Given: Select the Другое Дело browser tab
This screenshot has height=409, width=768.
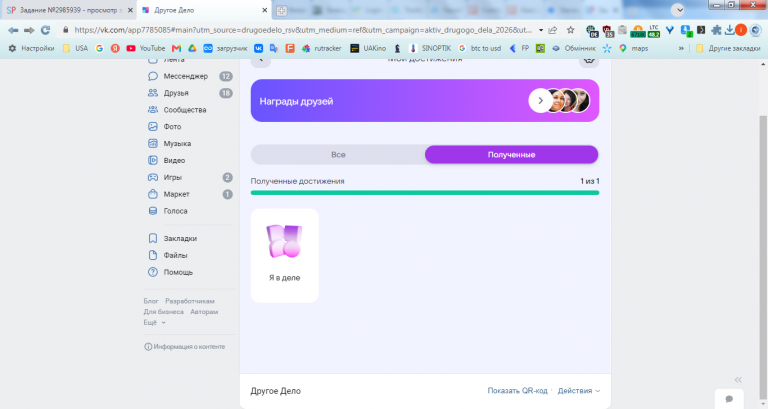Looking at the screenshot, I should coord(204,10).
